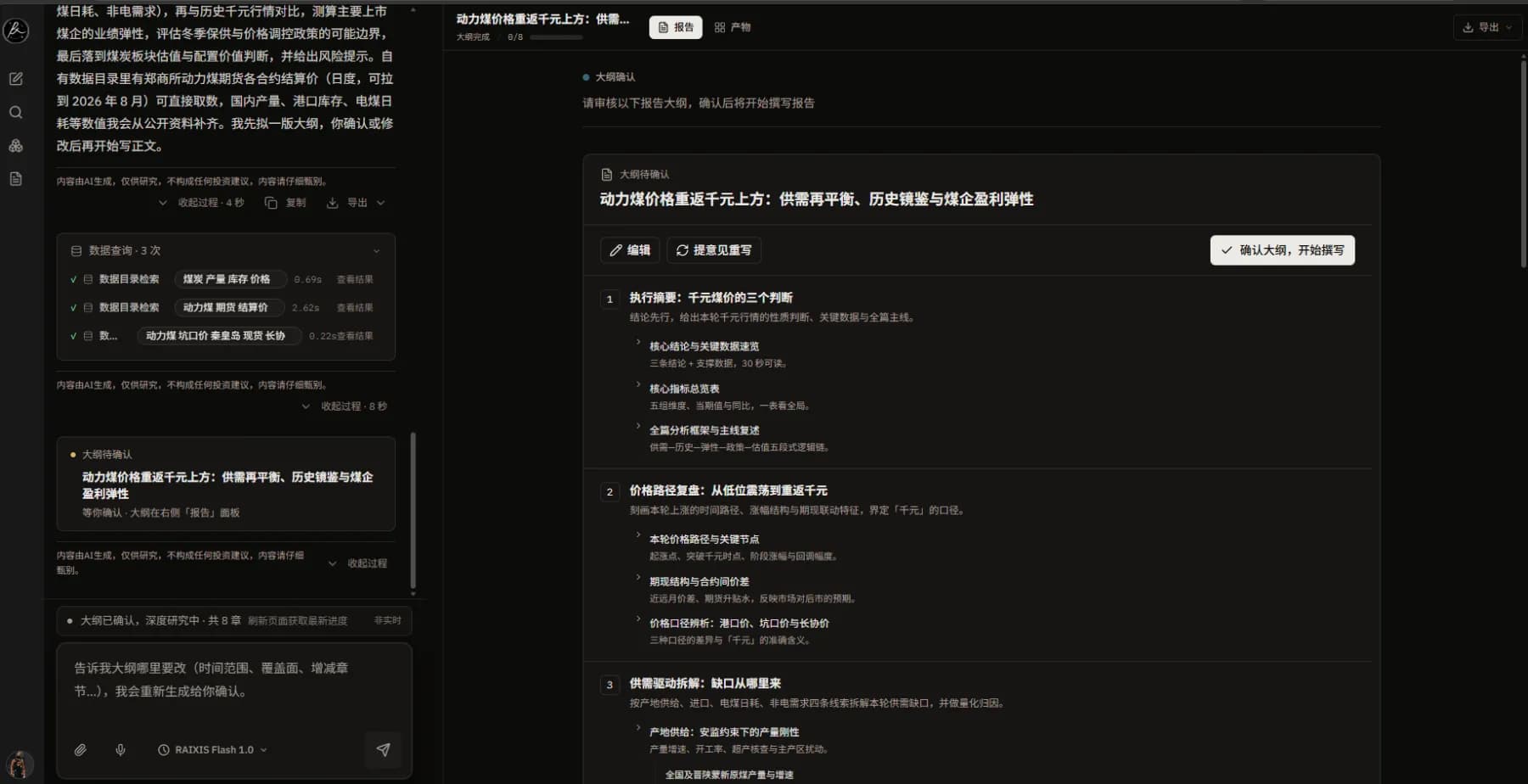Click outline section 2 价格路径复盘 heading
1528x784 pixels.
(727, 490)
